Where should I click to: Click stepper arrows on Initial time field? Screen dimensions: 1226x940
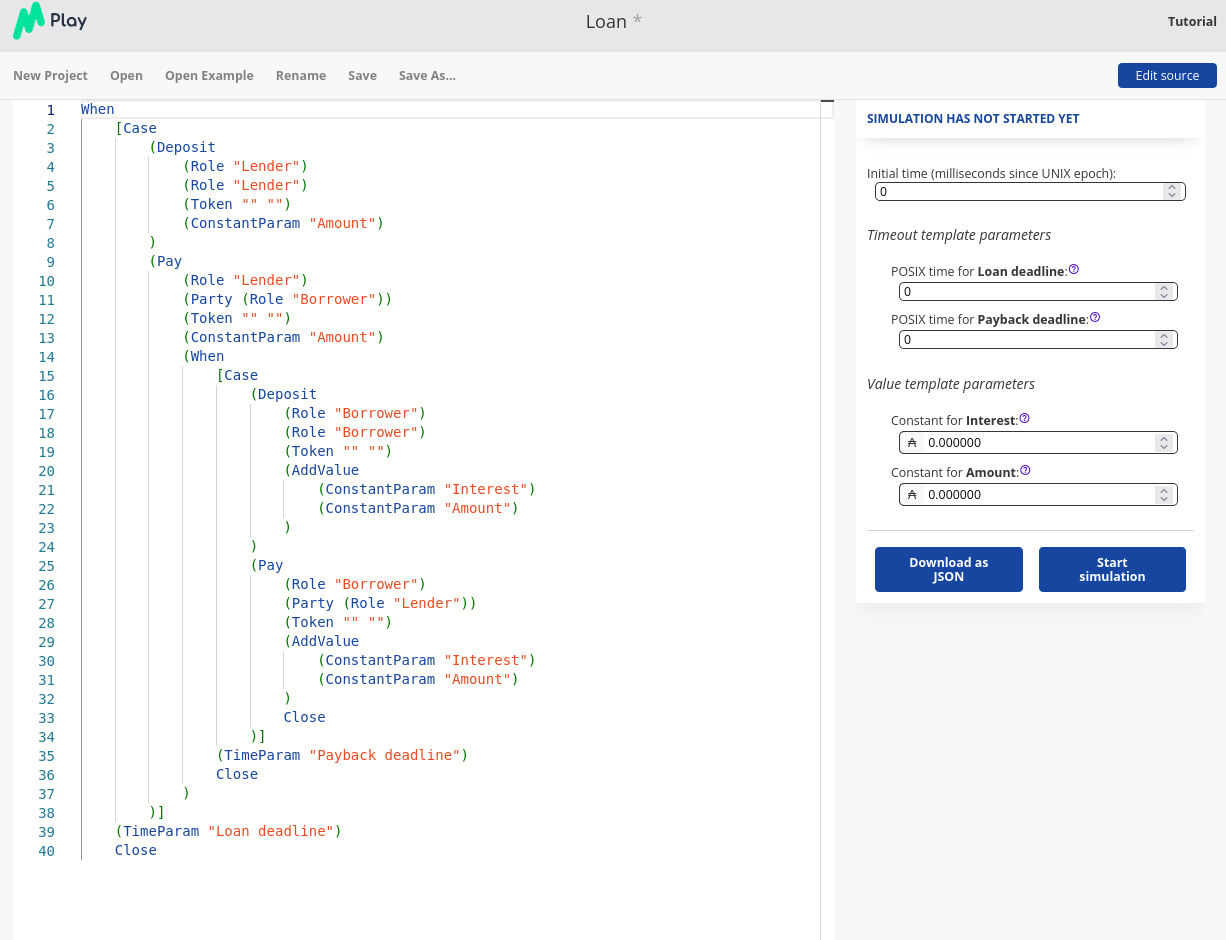1172,191
